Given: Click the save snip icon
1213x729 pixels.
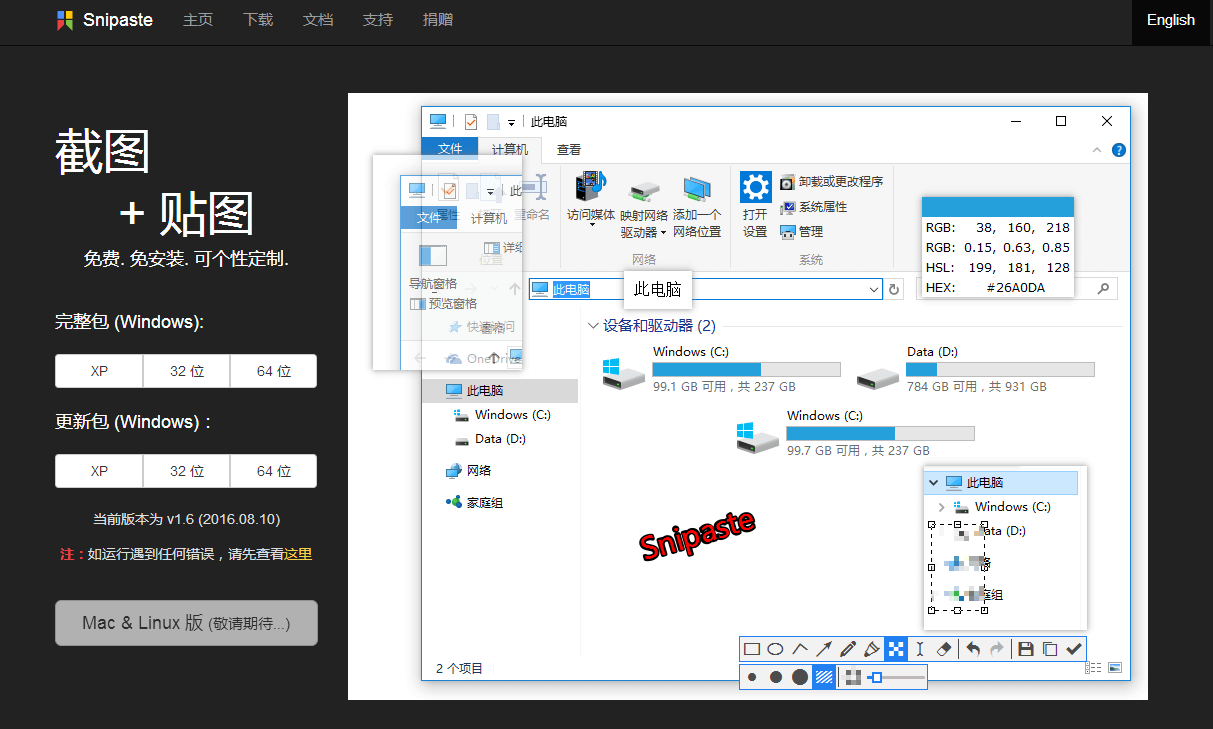Looking at the screenshot, I should [1025, 649].
